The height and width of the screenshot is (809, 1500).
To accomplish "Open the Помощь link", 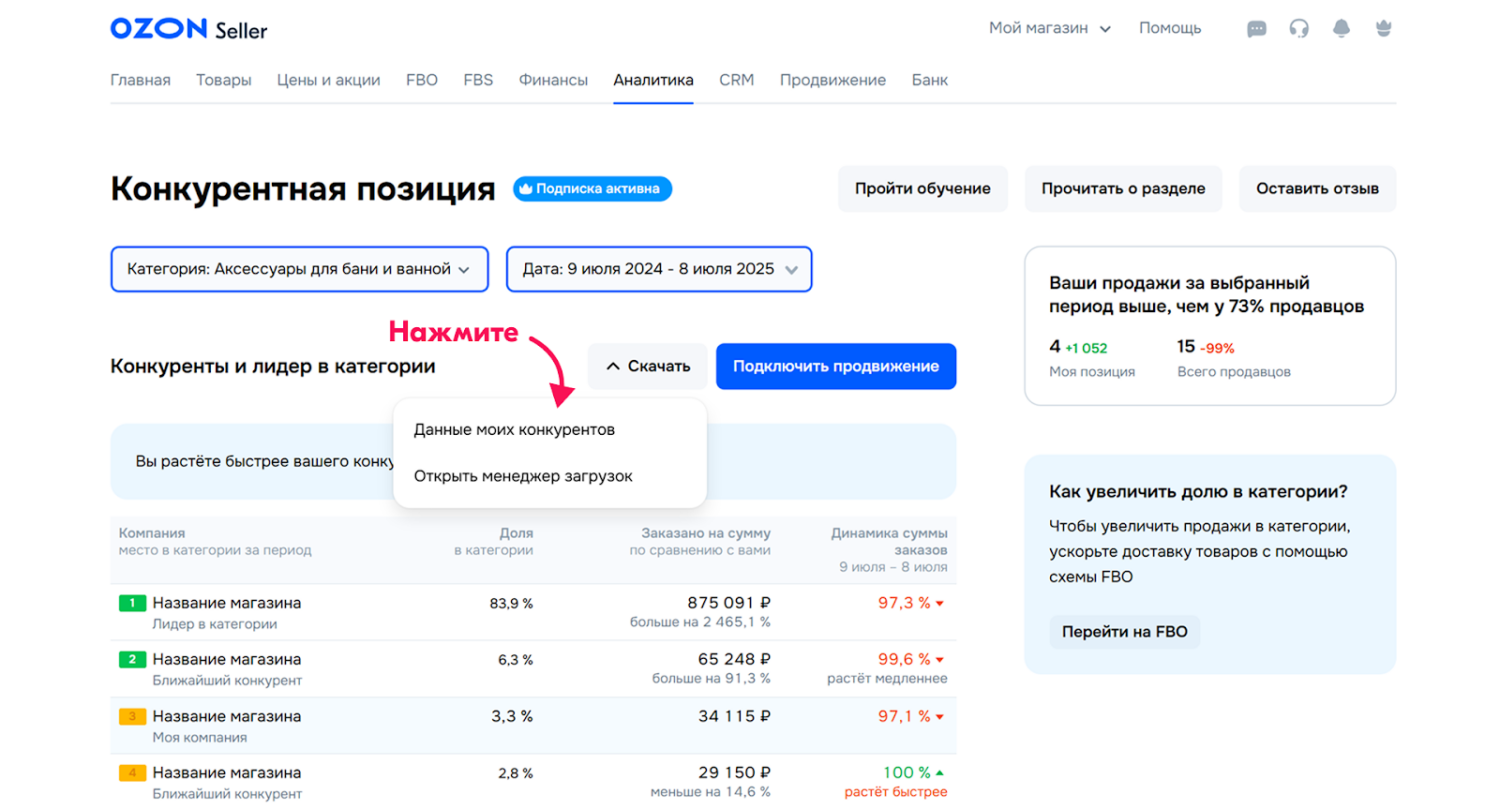I will tap(1170, 28).
